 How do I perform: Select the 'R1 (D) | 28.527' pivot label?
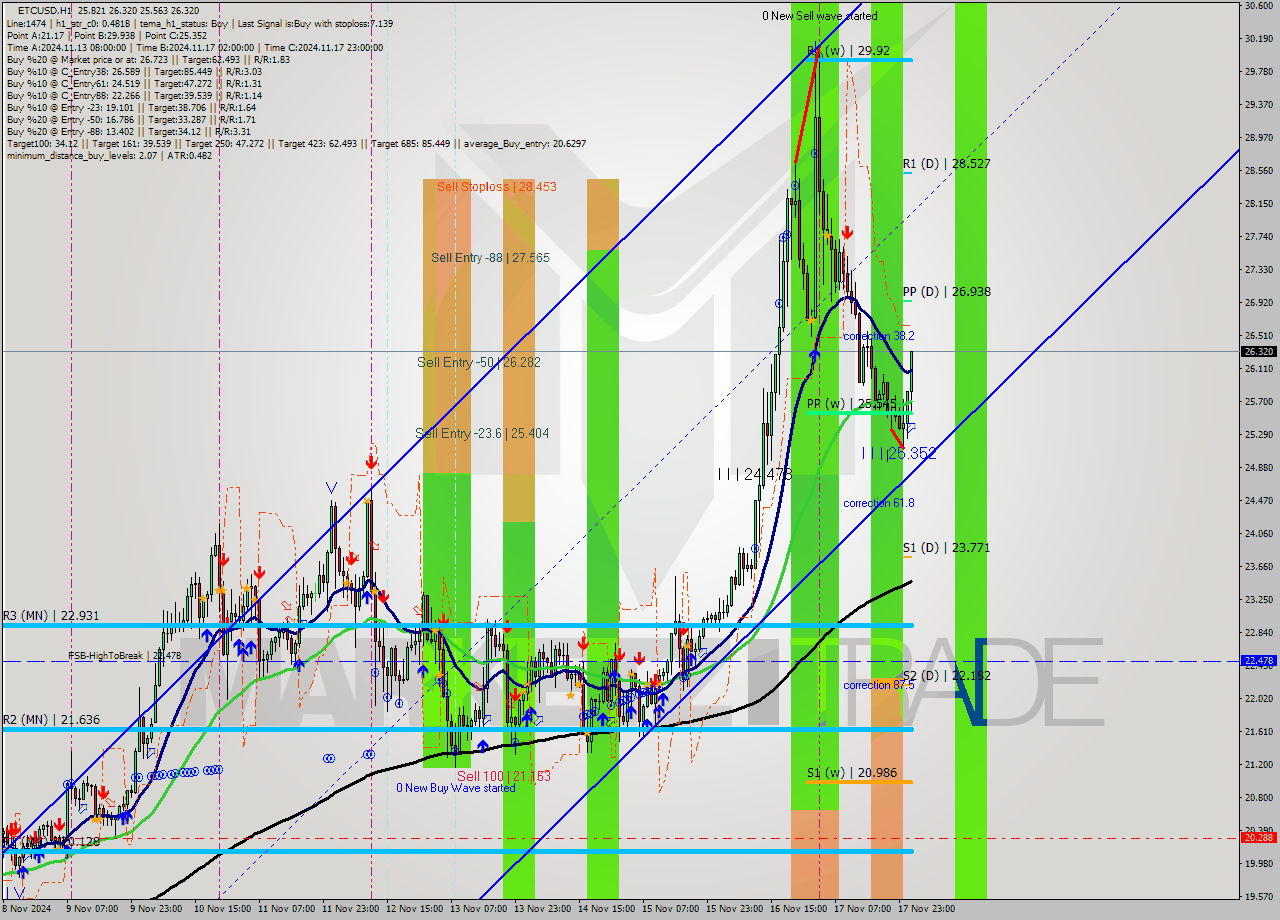pyautogui.click(x=946, y=164)
